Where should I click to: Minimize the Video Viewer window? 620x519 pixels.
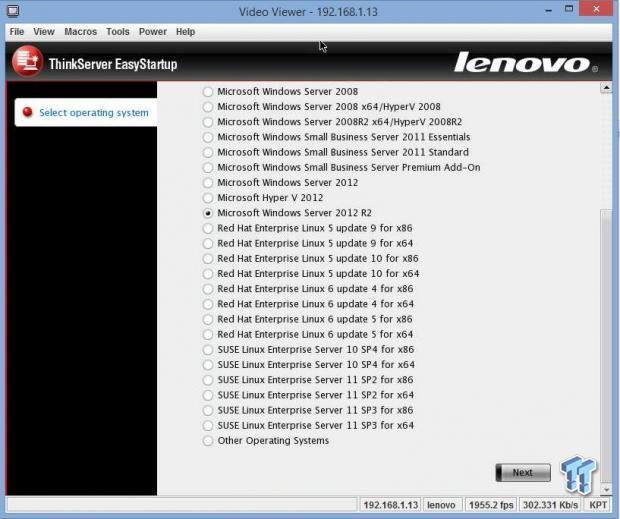point(548,10)
